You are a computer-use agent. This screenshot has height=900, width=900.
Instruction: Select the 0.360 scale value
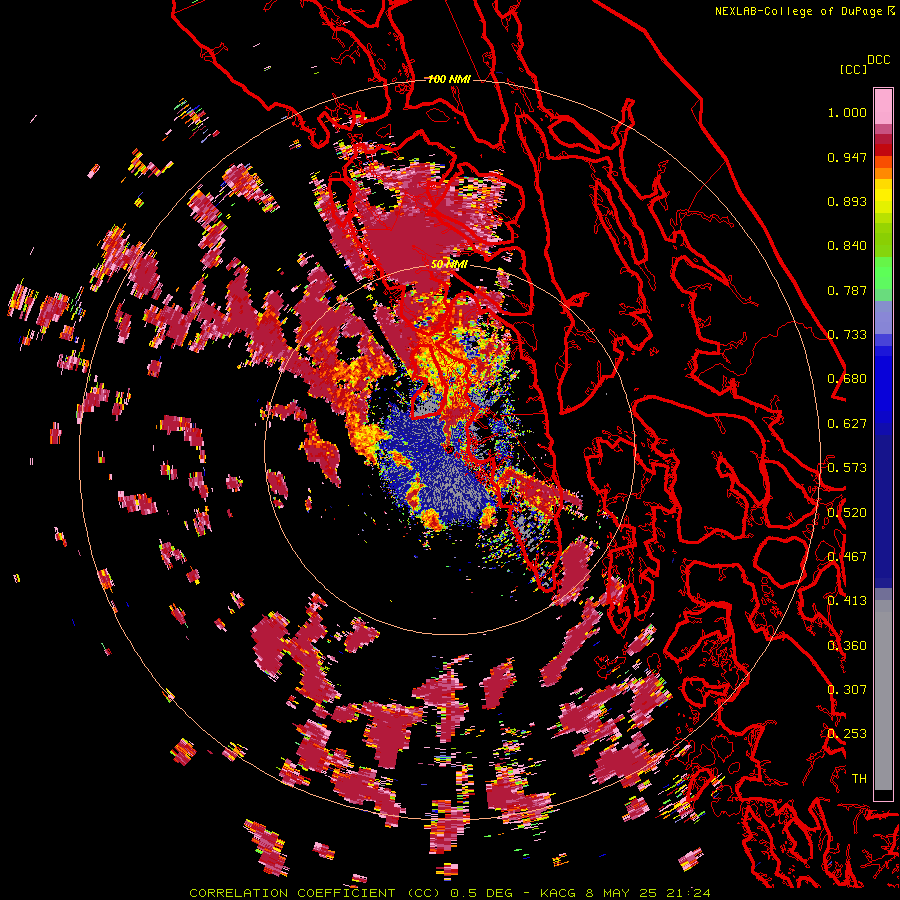click(847, 646)
